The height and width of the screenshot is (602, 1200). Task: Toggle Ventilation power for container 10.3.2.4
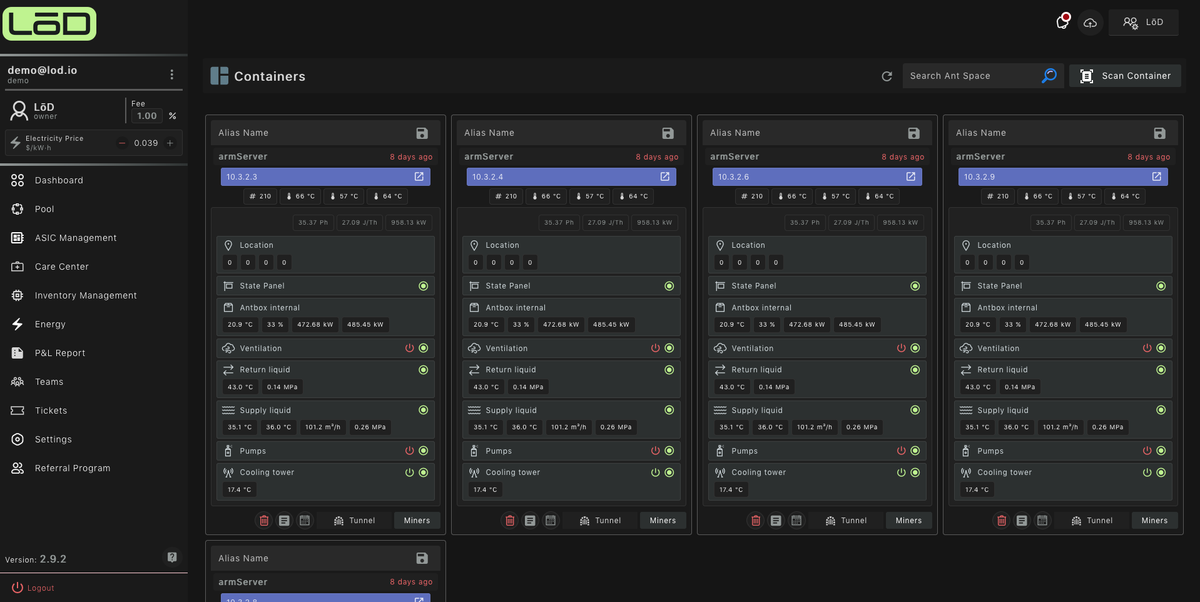pos(655,348)
